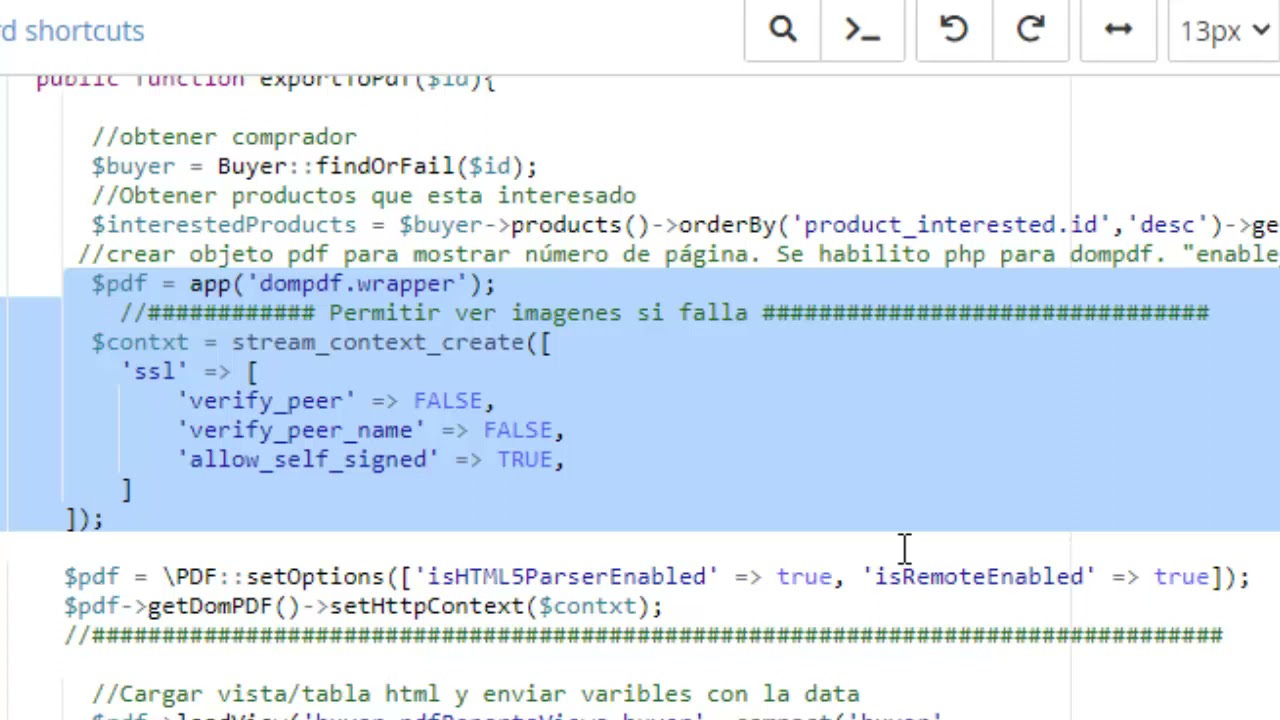
Task: Click the 'isHTML5ParserEnabled' option string
Action: 566,577
